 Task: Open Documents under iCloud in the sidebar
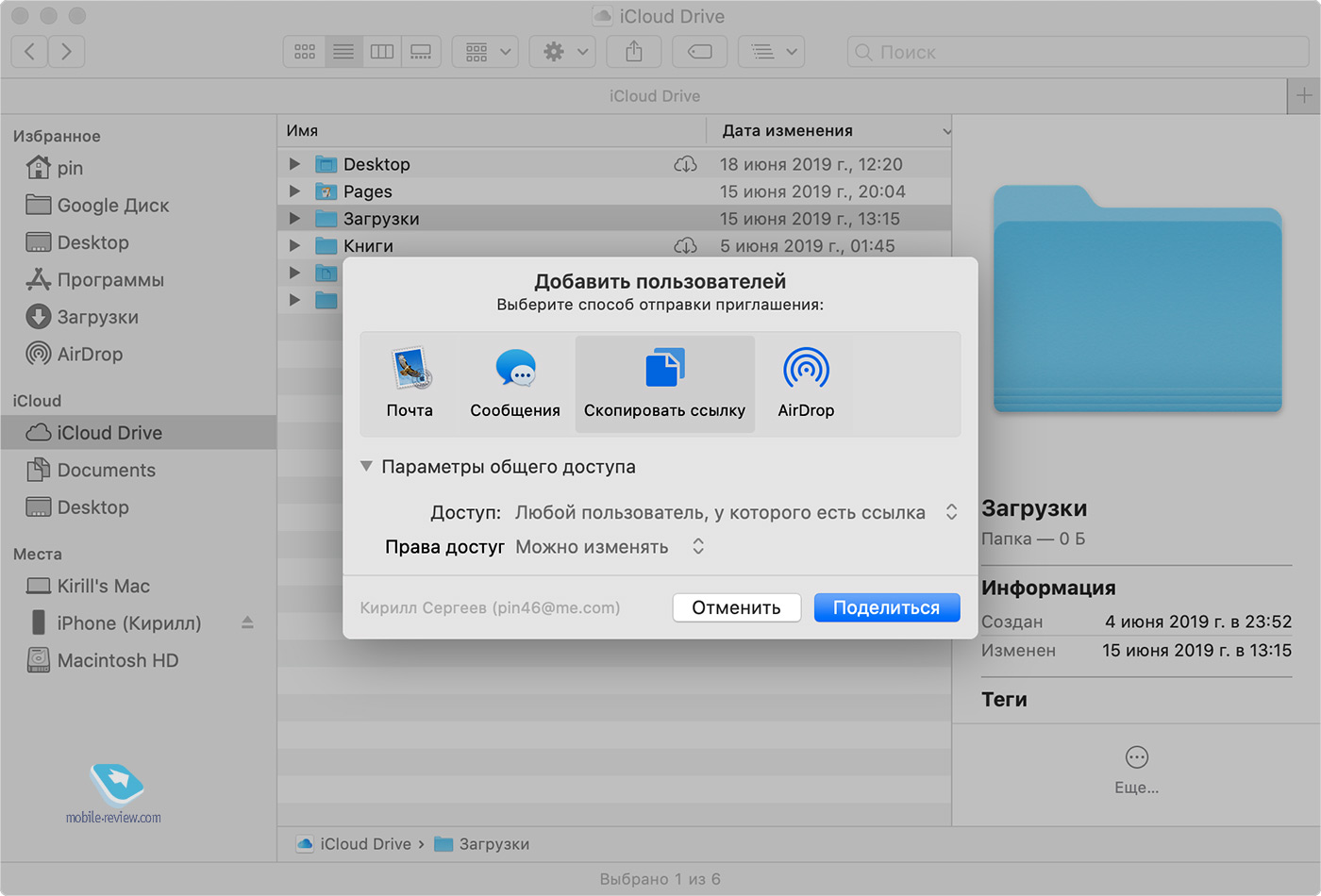(x=138, y=470)
